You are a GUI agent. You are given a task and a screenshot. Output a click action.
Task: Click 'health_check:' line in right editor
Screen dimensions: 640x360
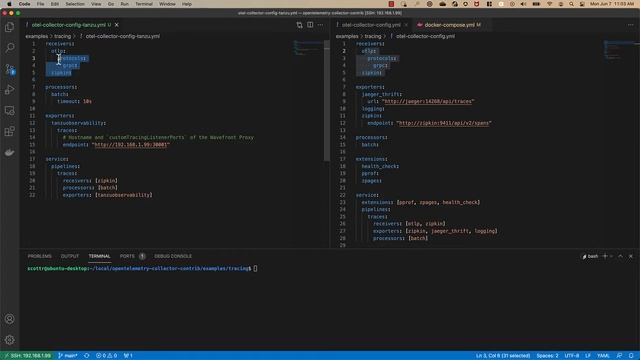[380, 166]
